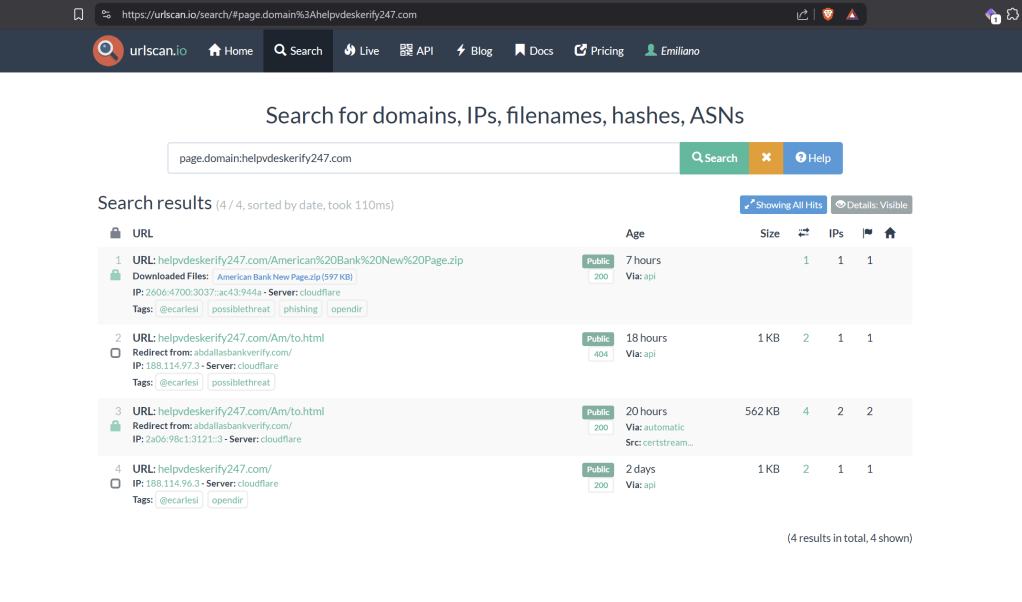Click the flag icon column header

[x=867, y=233]
